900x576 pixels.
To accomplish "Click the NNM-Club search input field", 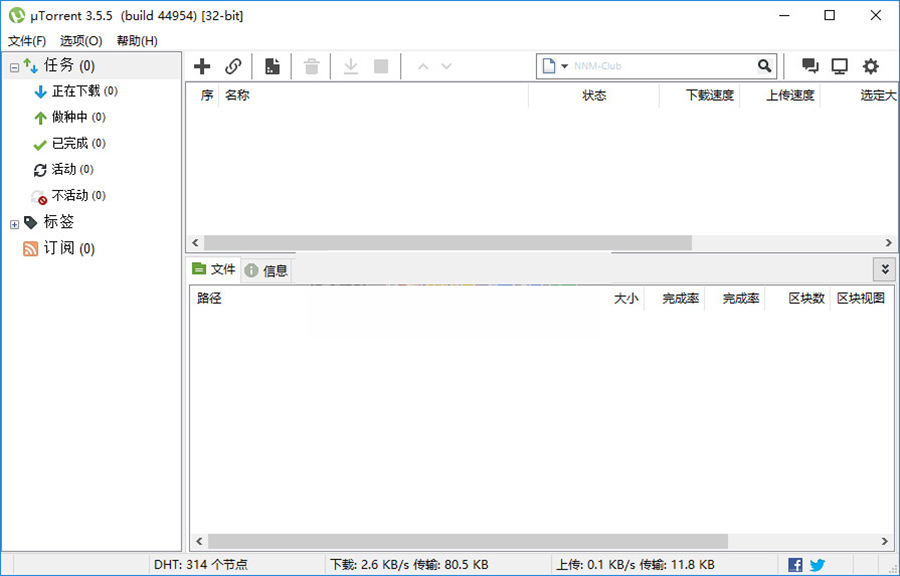I will click(x=660, y=67).
